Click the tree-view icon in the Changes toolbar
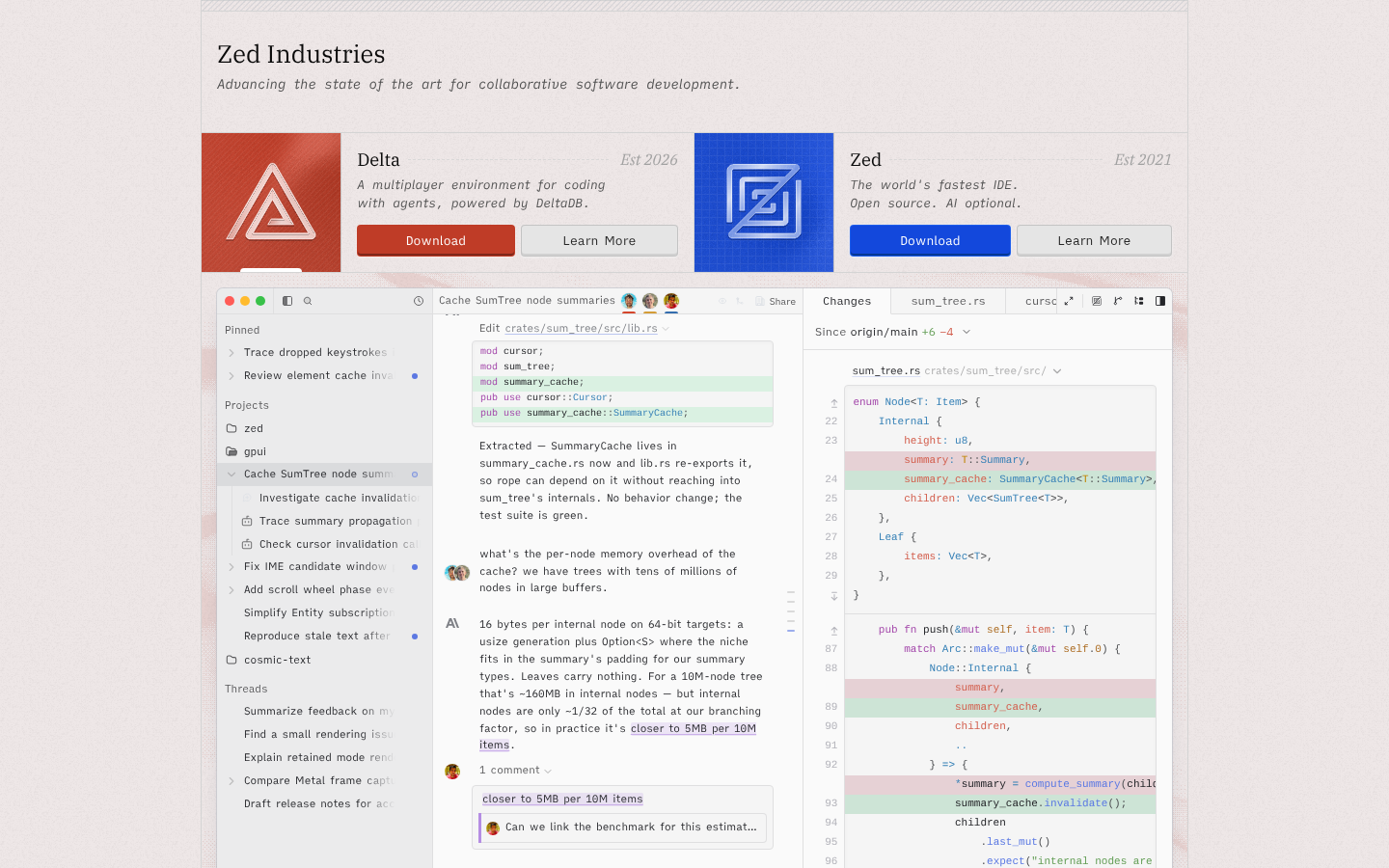Image resolution: width=1389 pixels, height=868 pixels. [x=1139, y=301]
